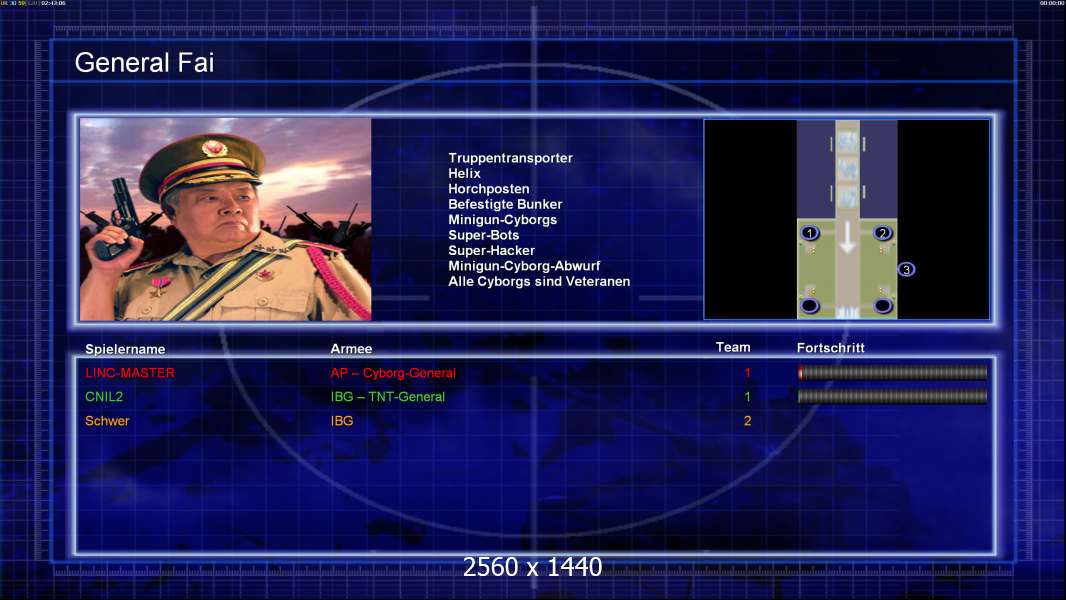Click the "General Fai" title text
The image size is (1066, 600).
(144, 63)
